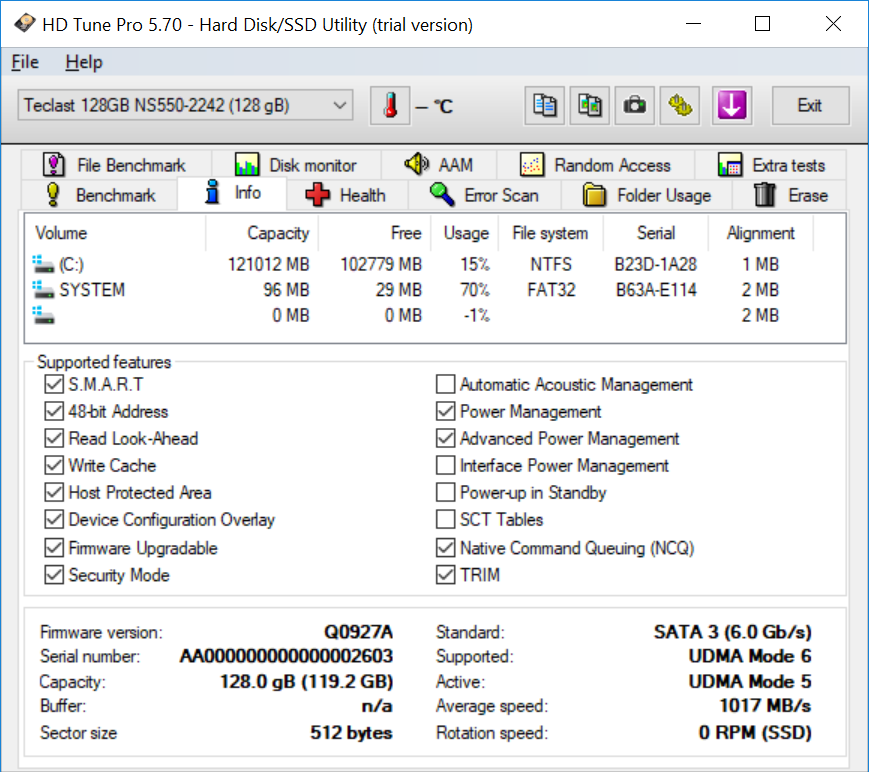Select the 102779 MB free space cell
This screenshot has width=869, height=772.
point(381,264)
